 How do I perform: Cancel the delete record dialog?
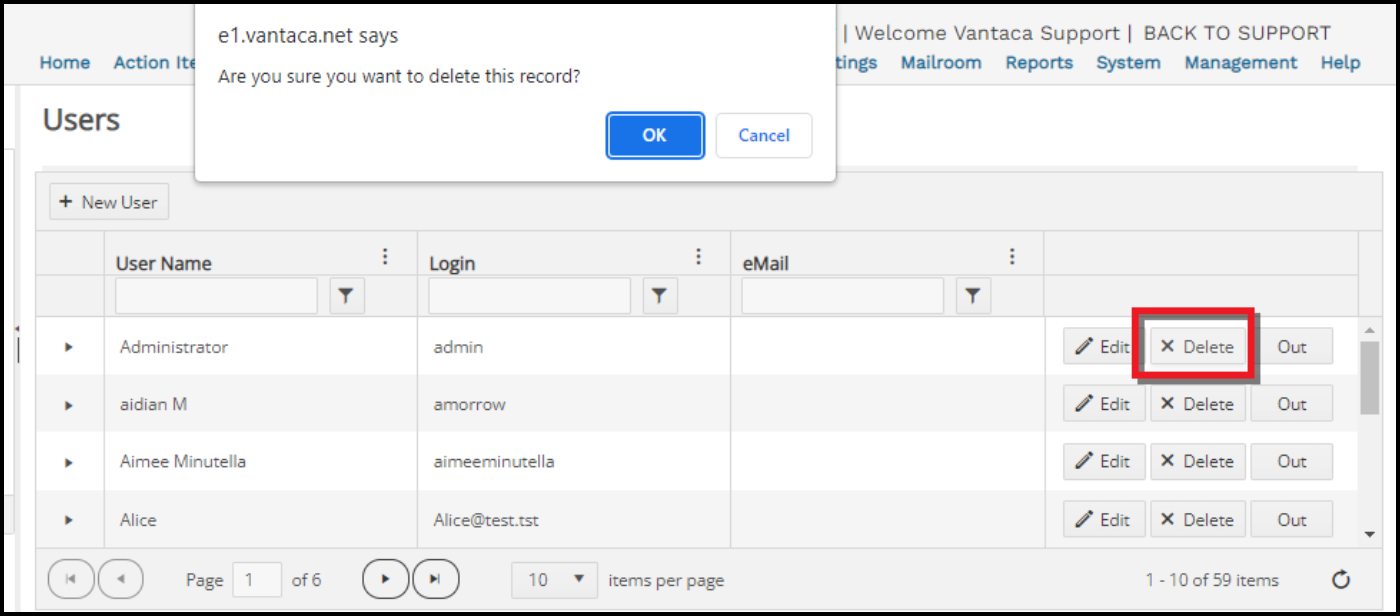pyautogui.click(x=764, y=135)
